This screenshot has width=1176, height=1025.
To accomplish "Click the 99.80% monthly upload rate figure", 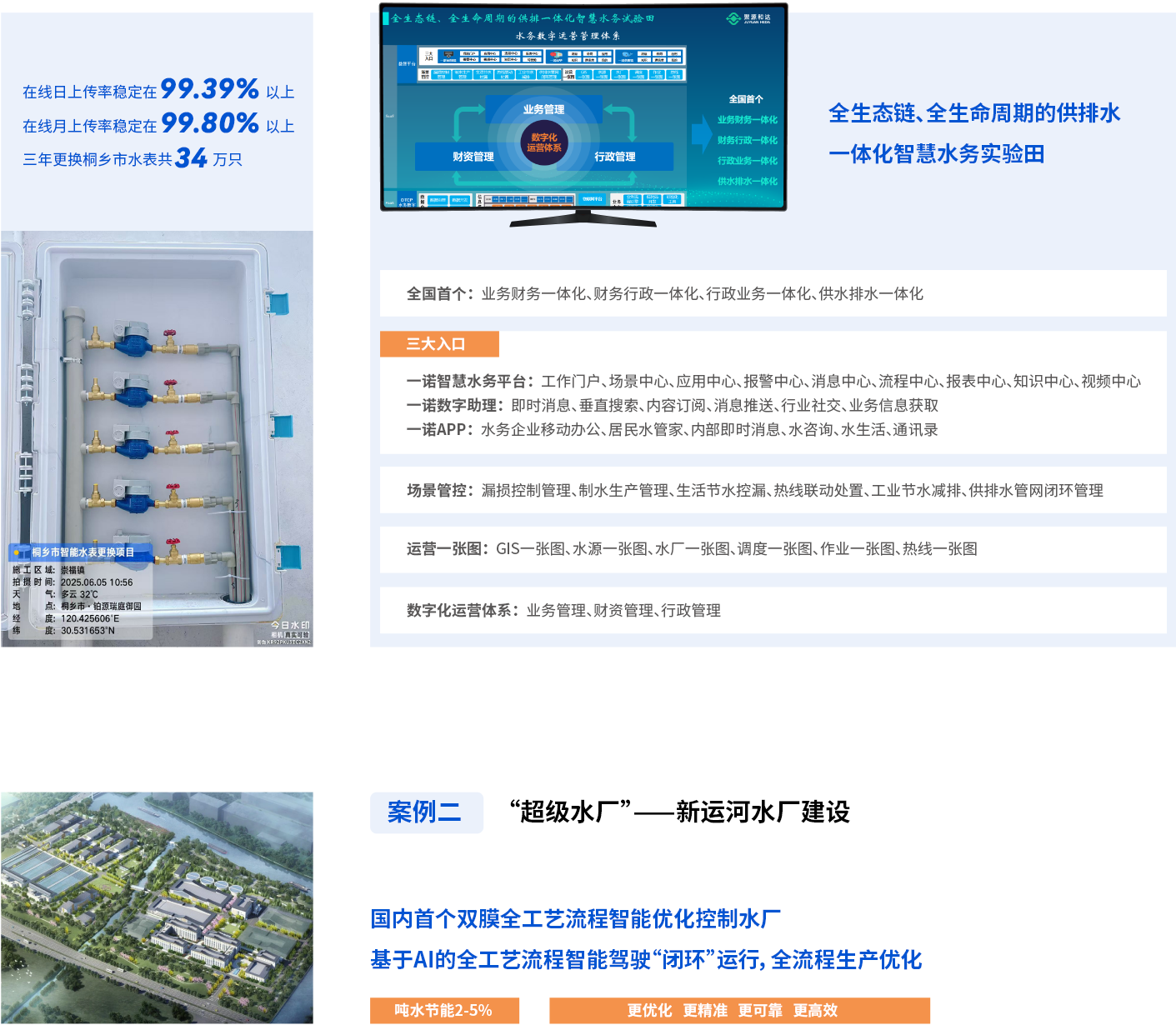I will tap(209, 122).
